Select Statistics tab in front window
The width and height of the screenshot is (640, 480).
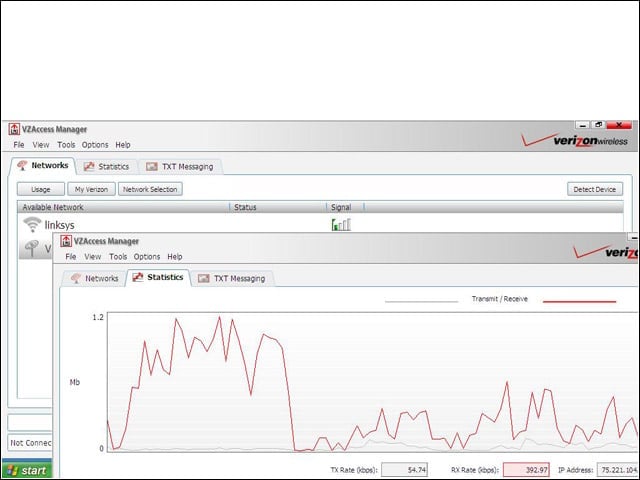158,278
